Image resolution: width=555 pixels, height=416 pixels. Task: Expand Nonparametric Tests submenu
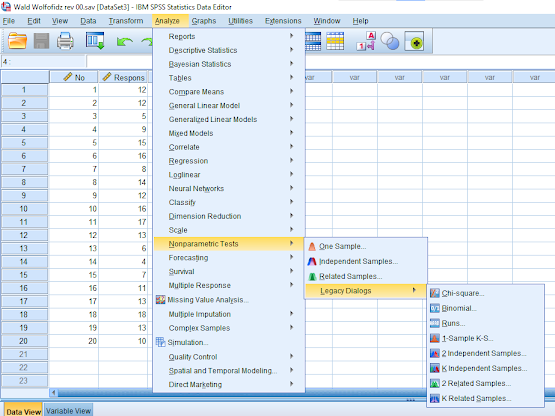(x=229, y=244)
